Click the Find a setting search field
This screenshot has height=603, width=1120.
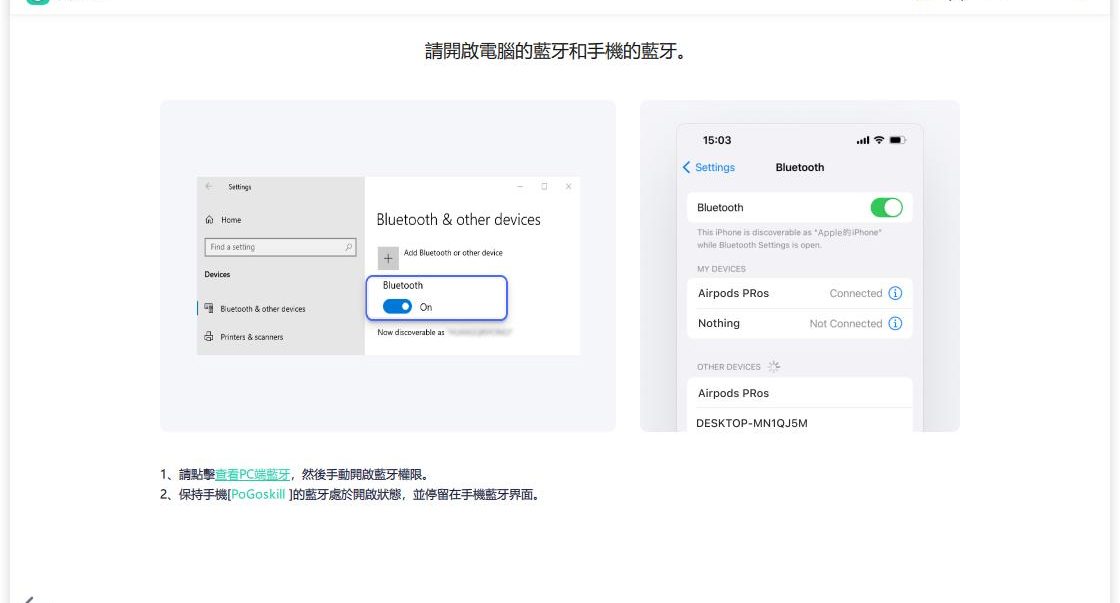click(x=275, y=247)
